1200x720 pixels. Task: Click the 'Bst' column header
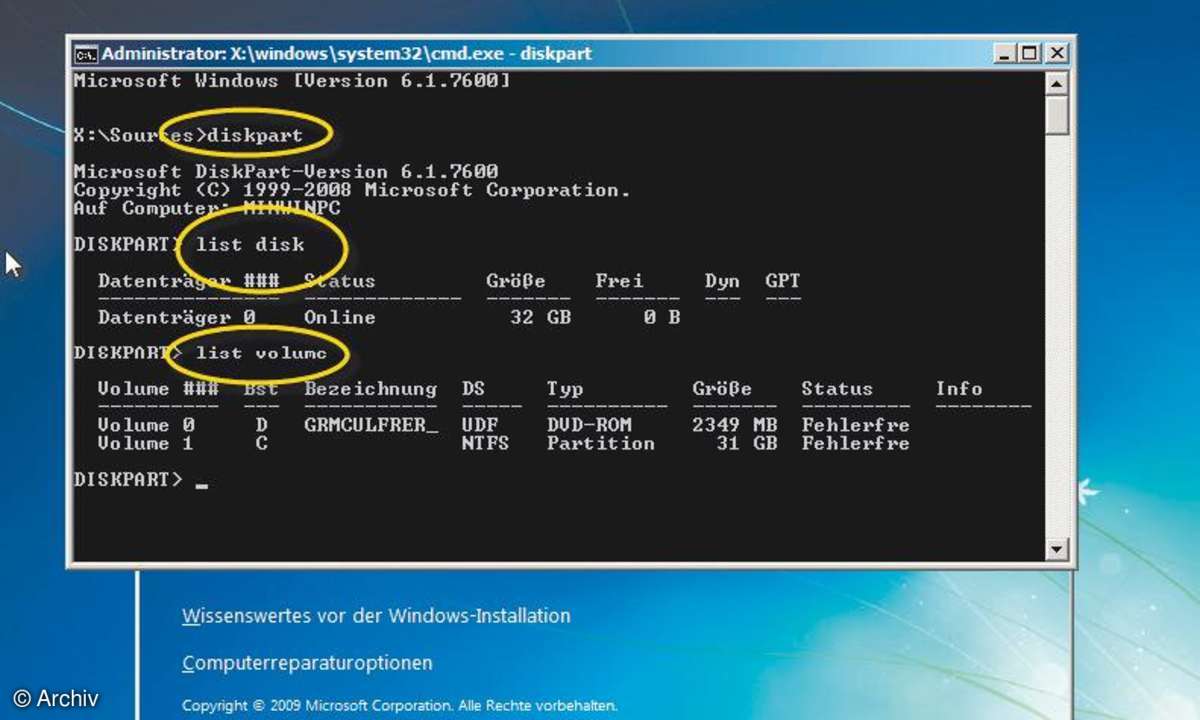point(262,389)
